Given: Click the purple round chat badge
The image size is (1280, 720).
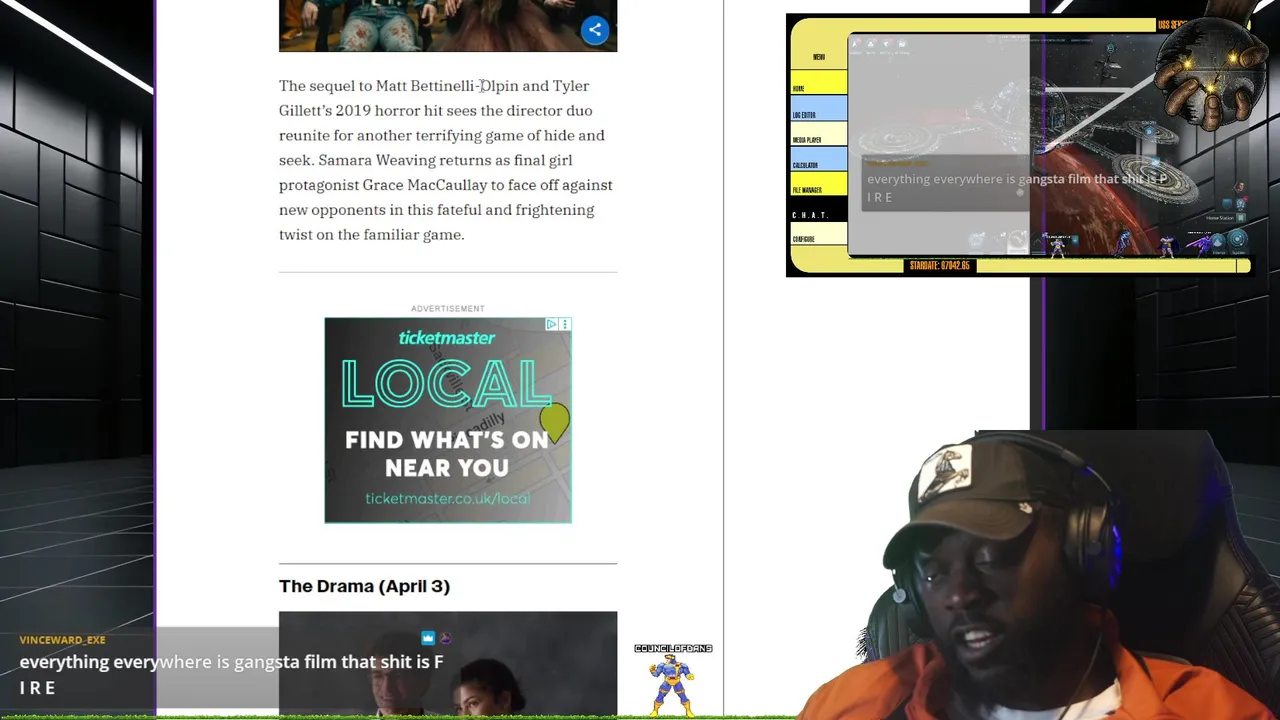Looking at the screenshot, I should (x=445, y=638).
